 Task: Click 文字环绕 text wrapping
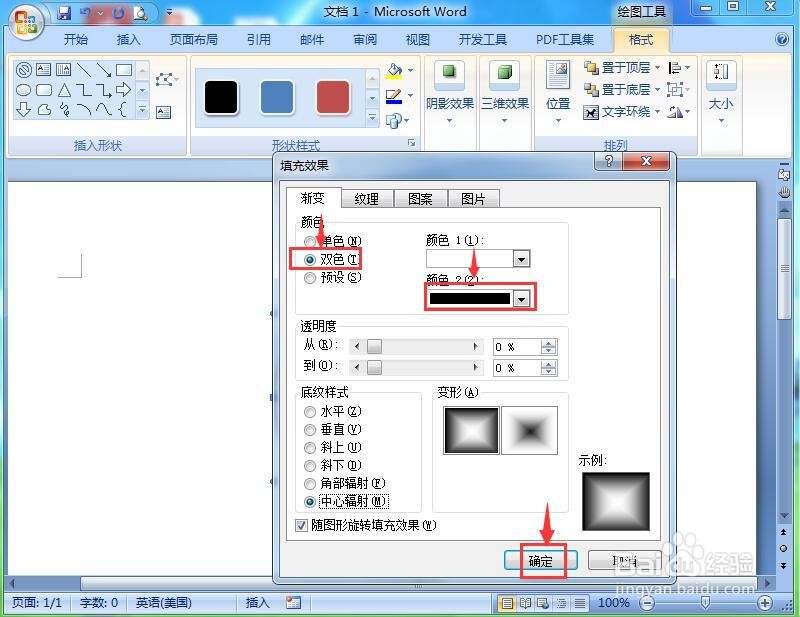pos(616,112)
